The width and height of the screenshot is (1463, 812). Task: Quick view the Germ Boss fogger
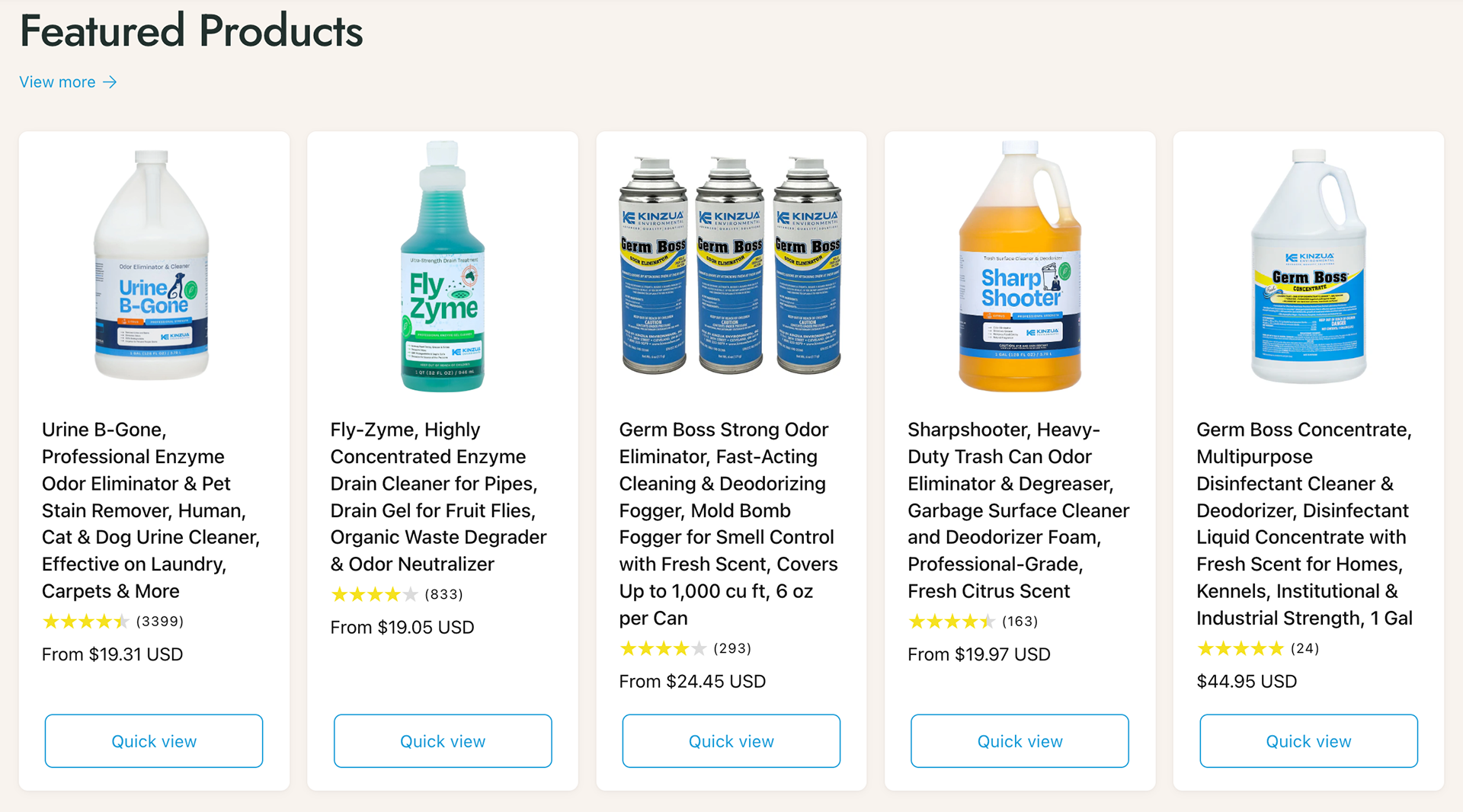tap(731, 741)
